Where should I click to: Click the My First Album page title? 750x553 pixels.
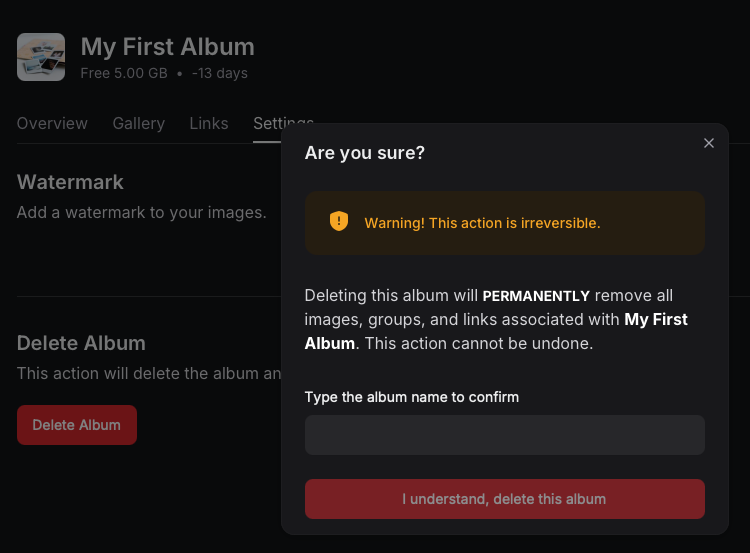(167, 47)
